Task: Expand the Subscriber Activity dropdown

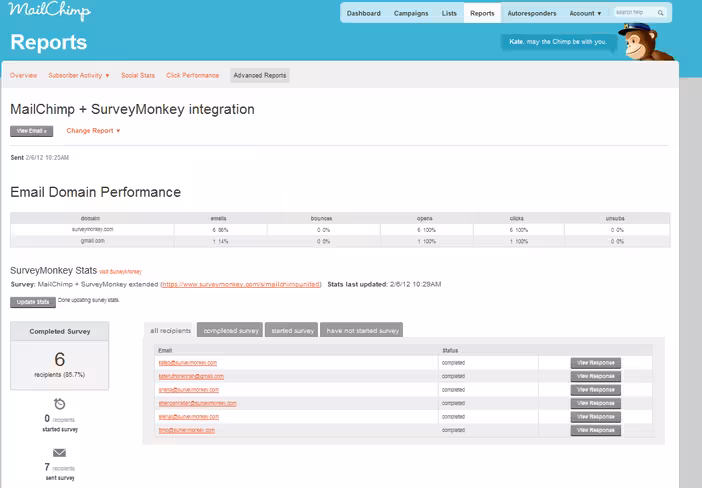Action: 79,75
